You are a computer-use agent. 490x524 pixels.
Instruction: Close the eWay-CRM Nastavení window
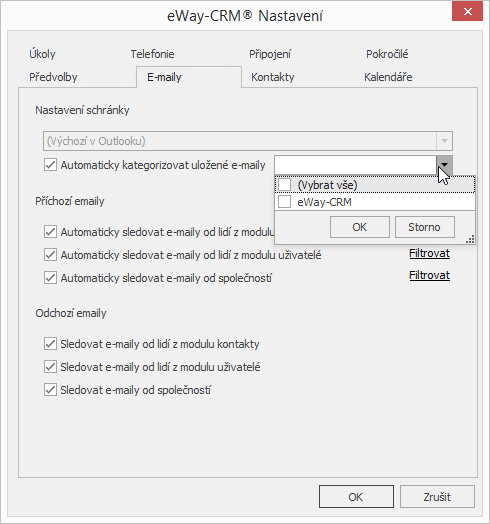pyautogui.click(x=467, y=12)
